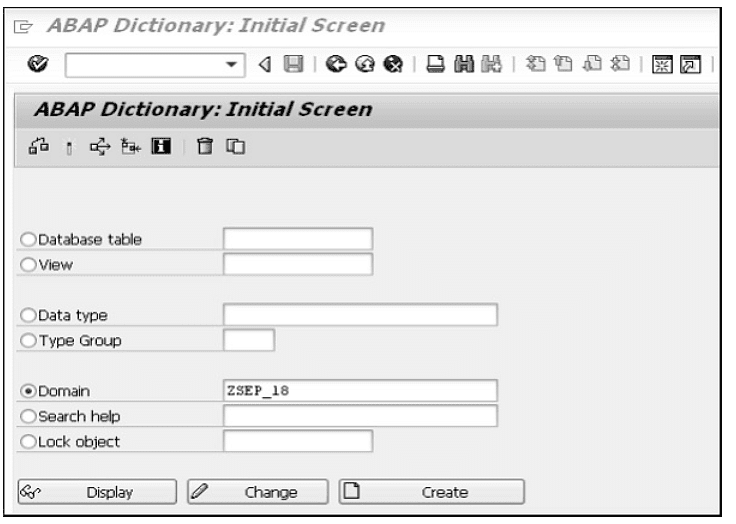Image resolution: width=736 pixels, height=524 pixels.
Task: Click the Activate matchstick icon
Action: [x=69, y=147]
